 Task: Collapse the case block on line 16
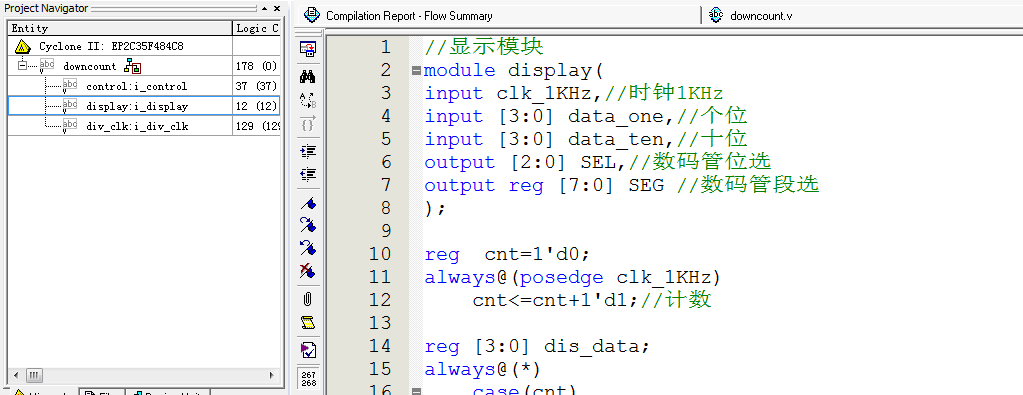coord(416,391)
